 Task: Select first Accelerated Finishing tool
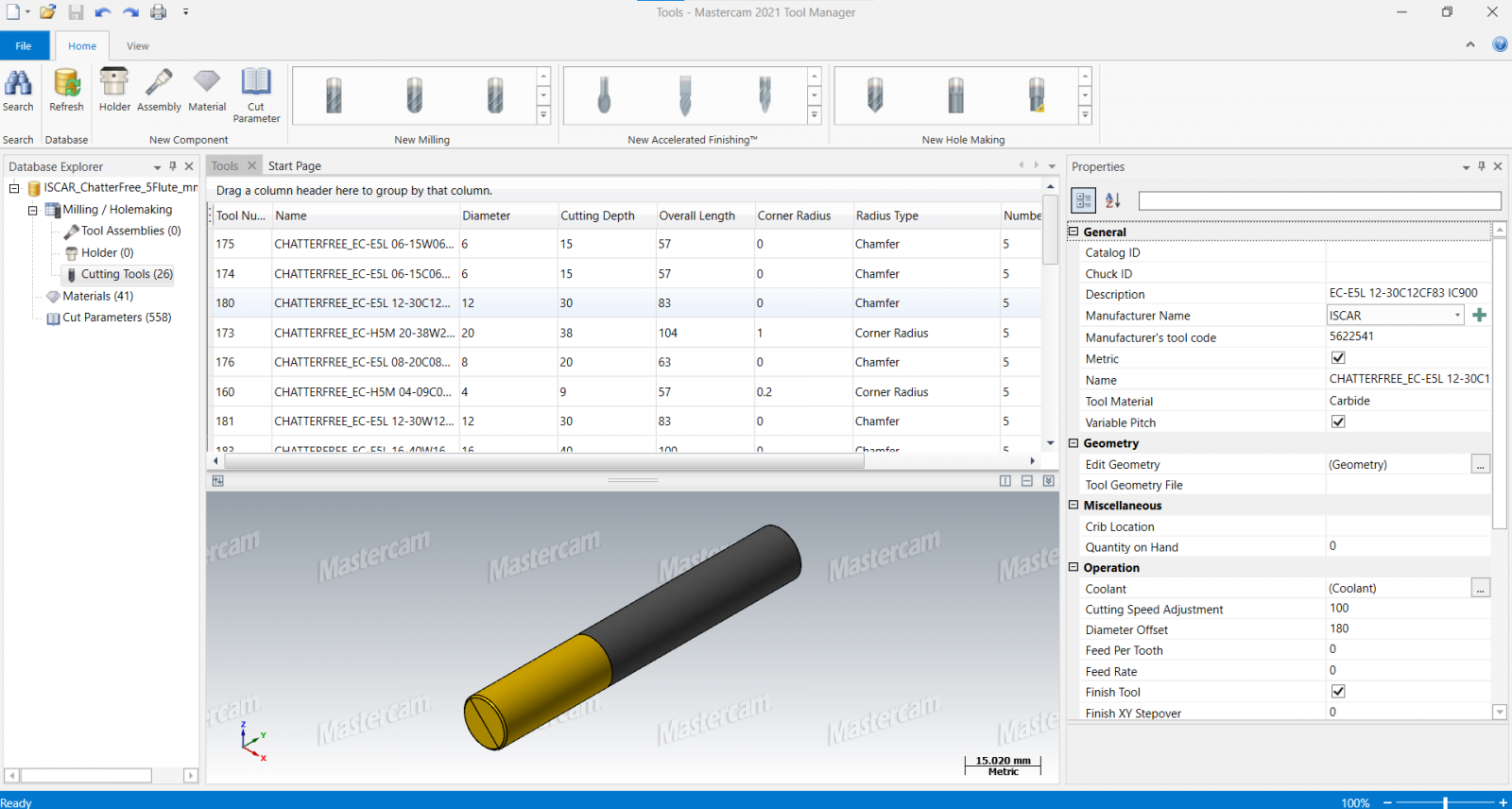point(604,95)
